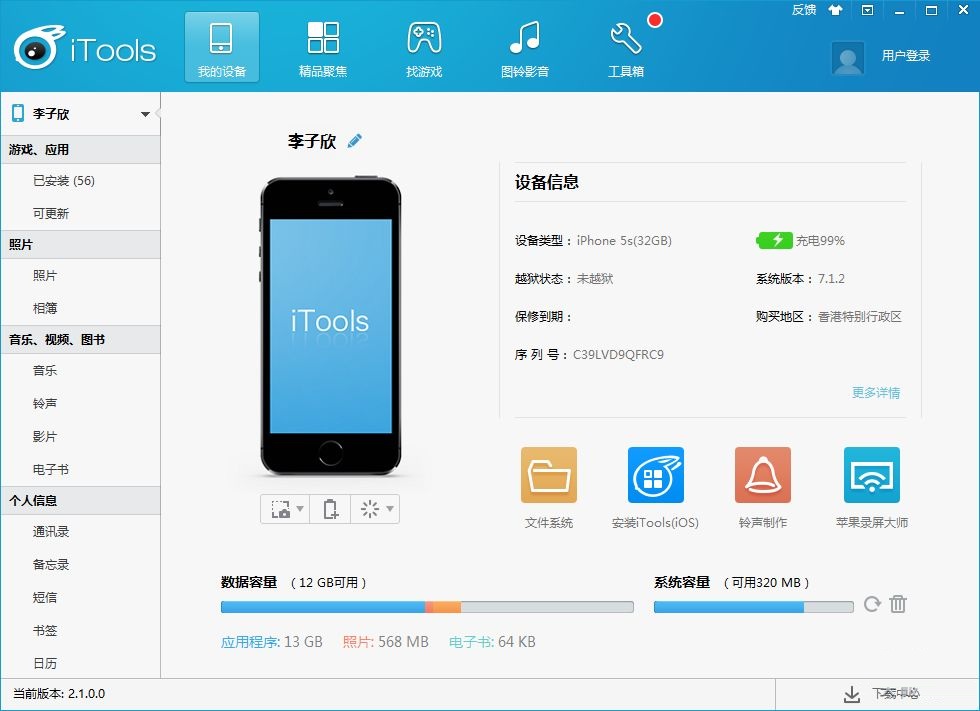Click the green charging battery icon
980x711 pixels.
(x=774, y=241)
